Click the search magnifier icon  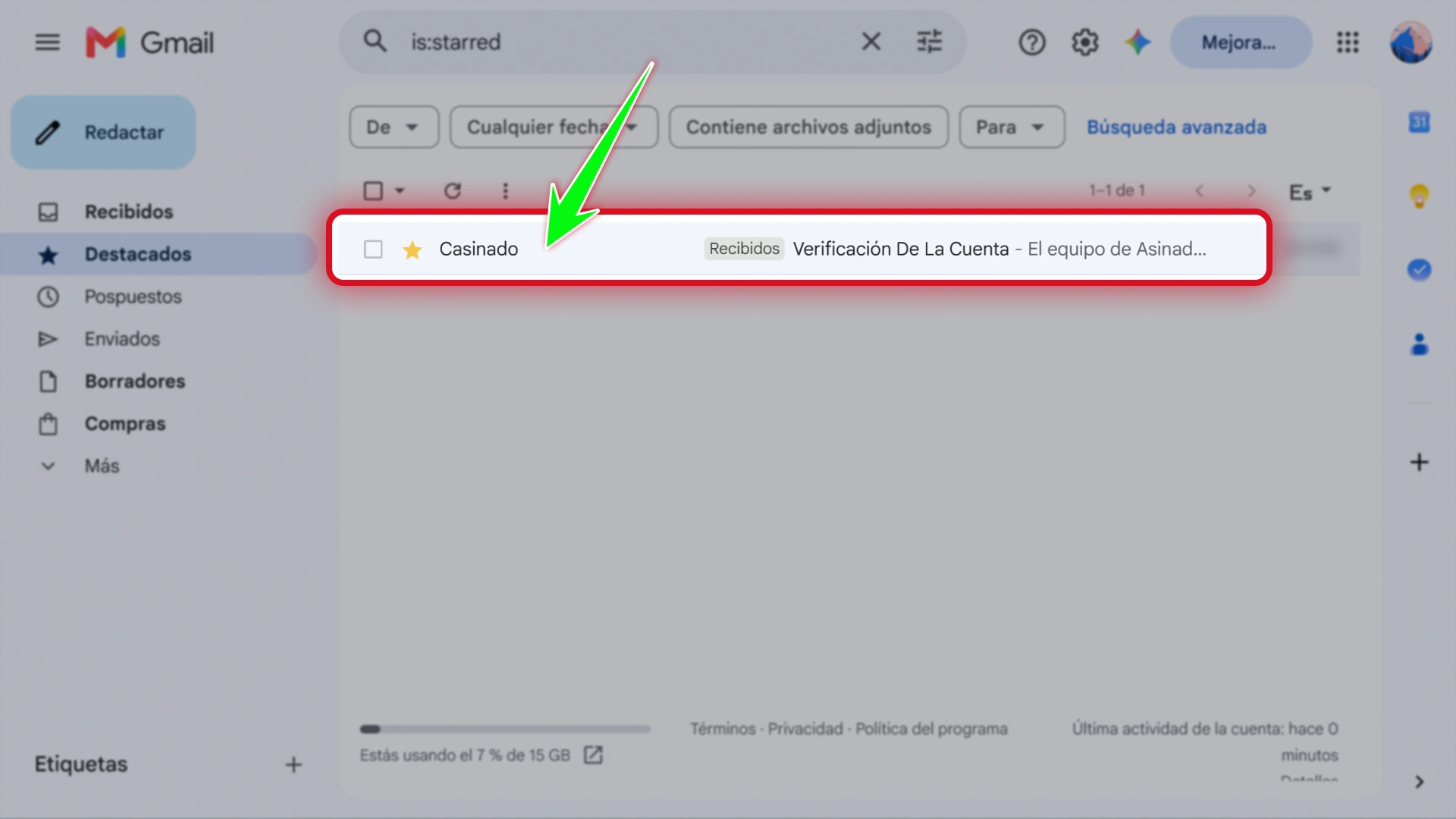[x=375, y=41]
